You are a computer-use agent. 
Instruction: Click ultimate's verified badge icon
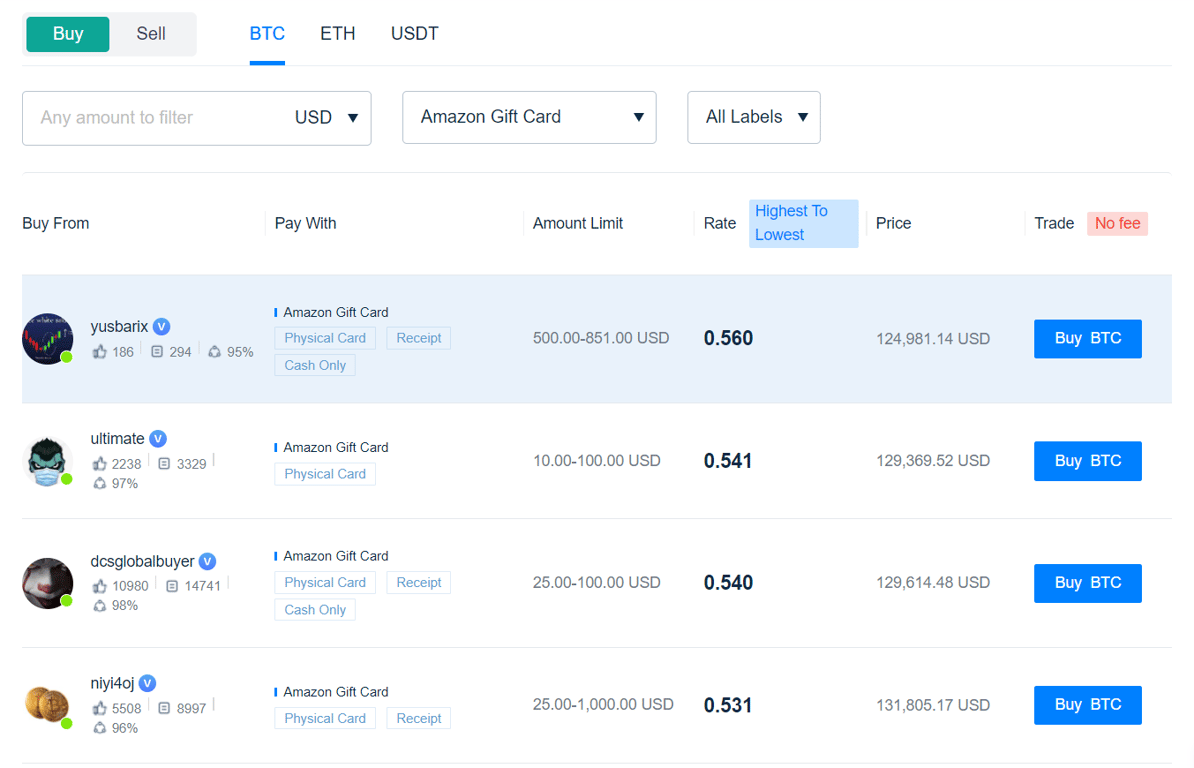158,438
